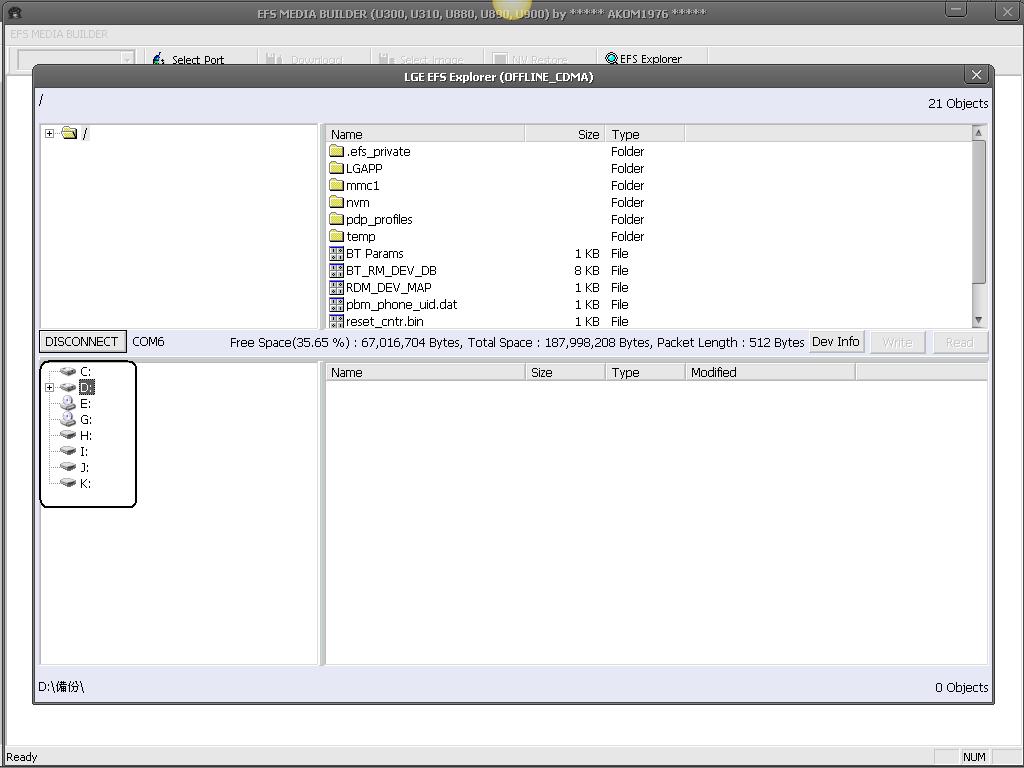Click the '21 Objects' count text
1024x768 pixels.
pos(958,103)
